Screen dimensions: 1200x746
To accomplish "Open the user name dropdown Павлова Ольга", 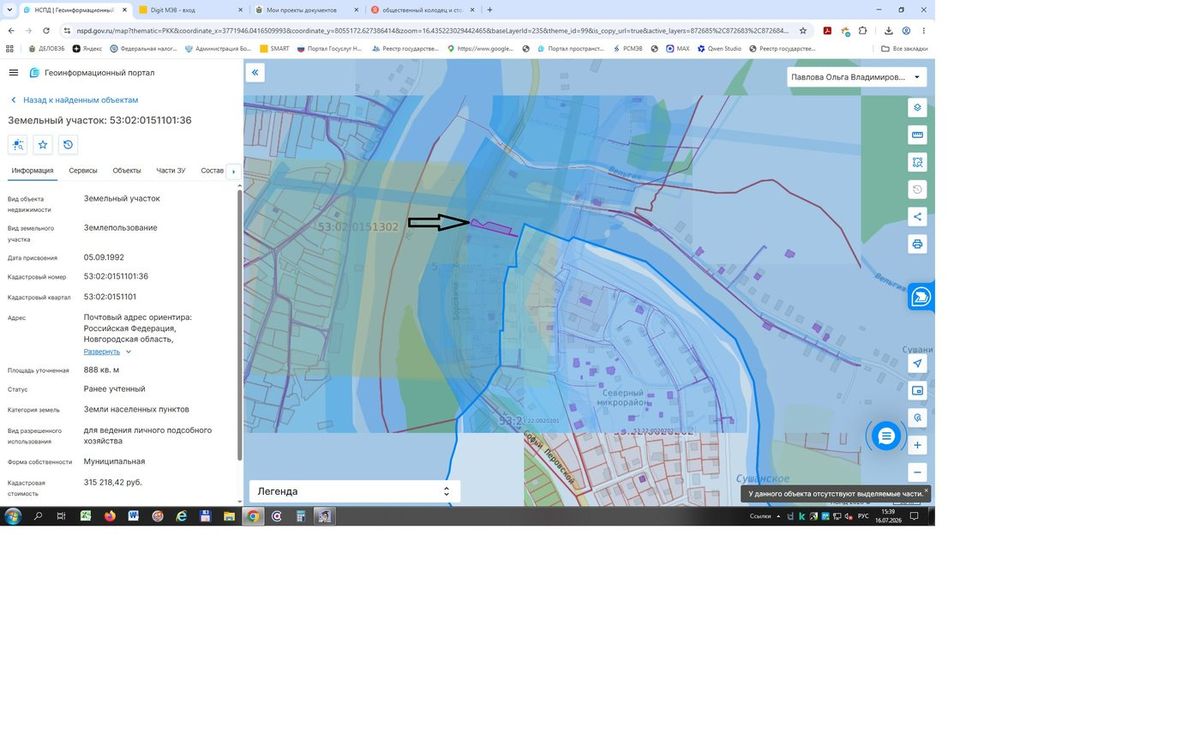I will click(856, 77).
